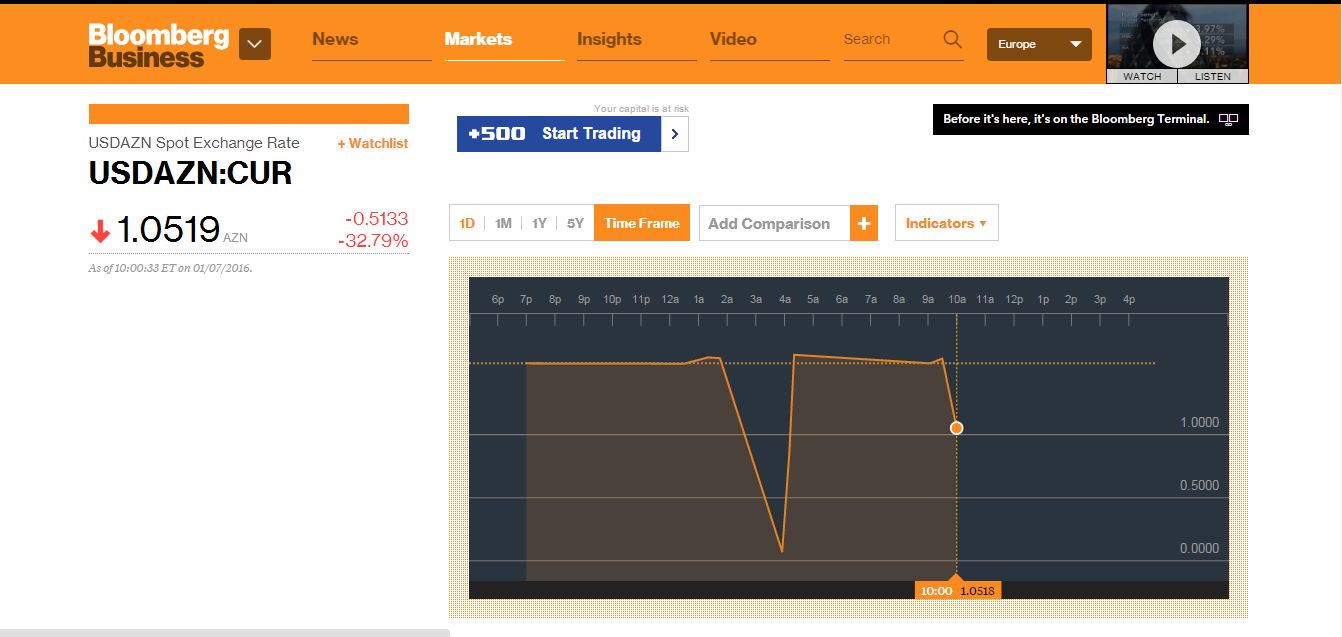The height and width of the screenshot is (637, 1342).
Task: Click the -0.5133 change value
Action: coord(377,219)
